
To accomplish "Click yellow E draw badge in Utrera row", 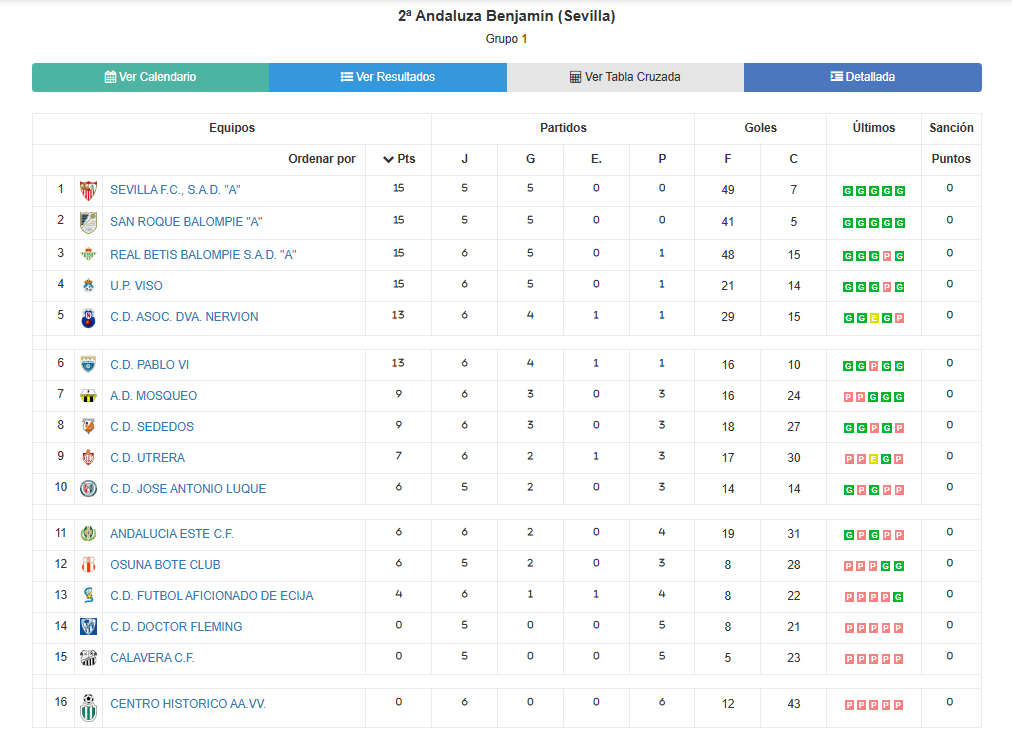I will tap(874, 459).
